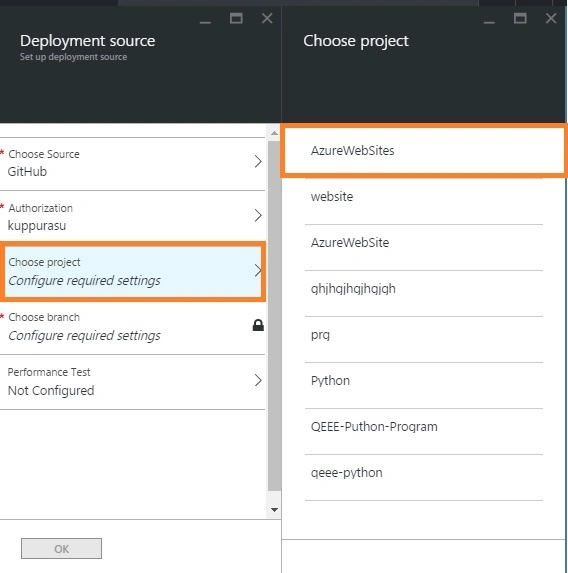Screen dimensions: 568x573
Task: Click the scrollbar down arrow
Action: point(274,509)
